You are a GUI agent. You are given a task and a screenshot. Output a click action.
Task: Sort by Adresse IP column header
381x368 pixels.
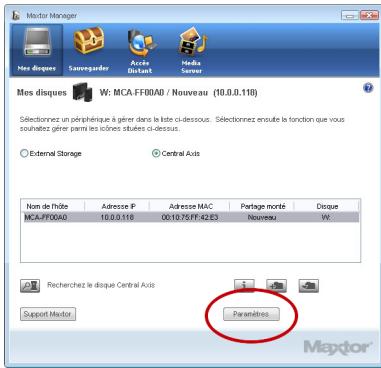point(117,206)
